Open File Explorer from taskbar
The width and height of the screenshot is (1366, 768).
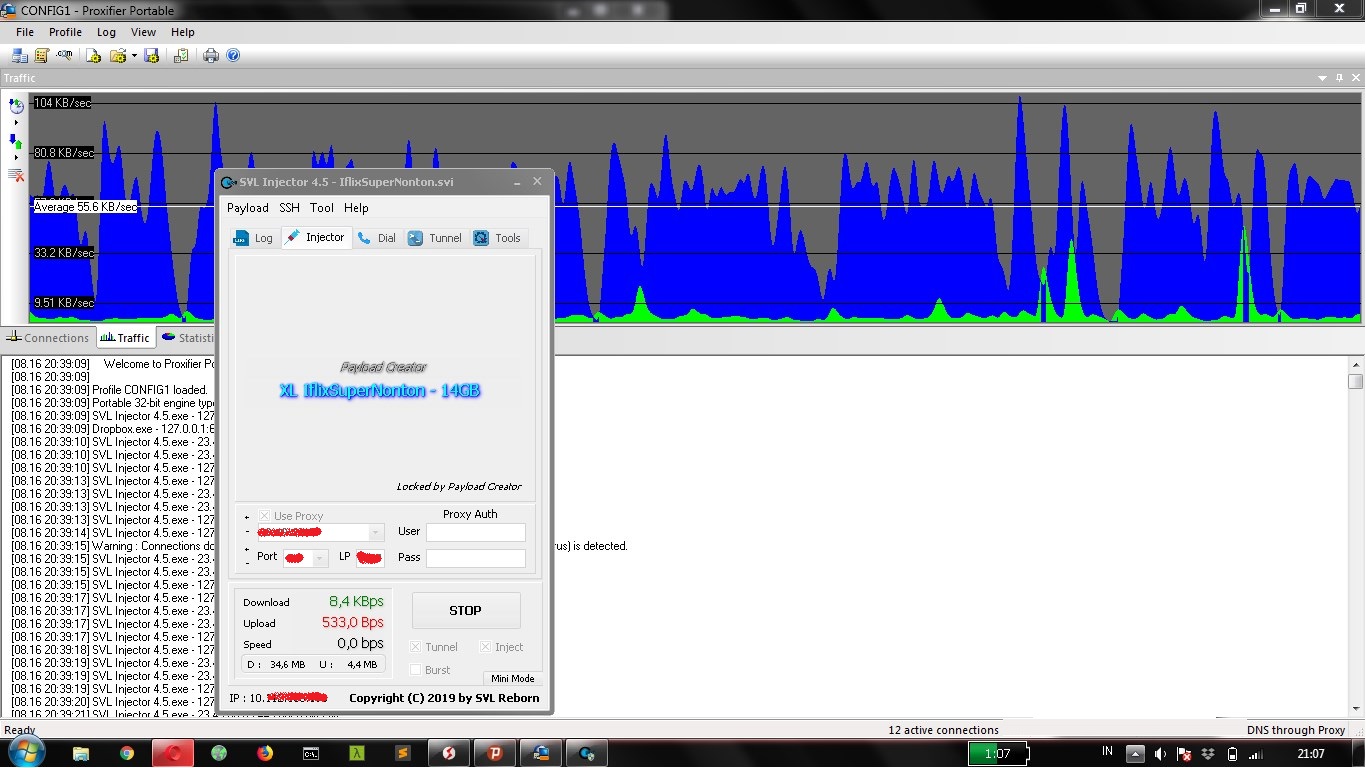coord(81,753)
